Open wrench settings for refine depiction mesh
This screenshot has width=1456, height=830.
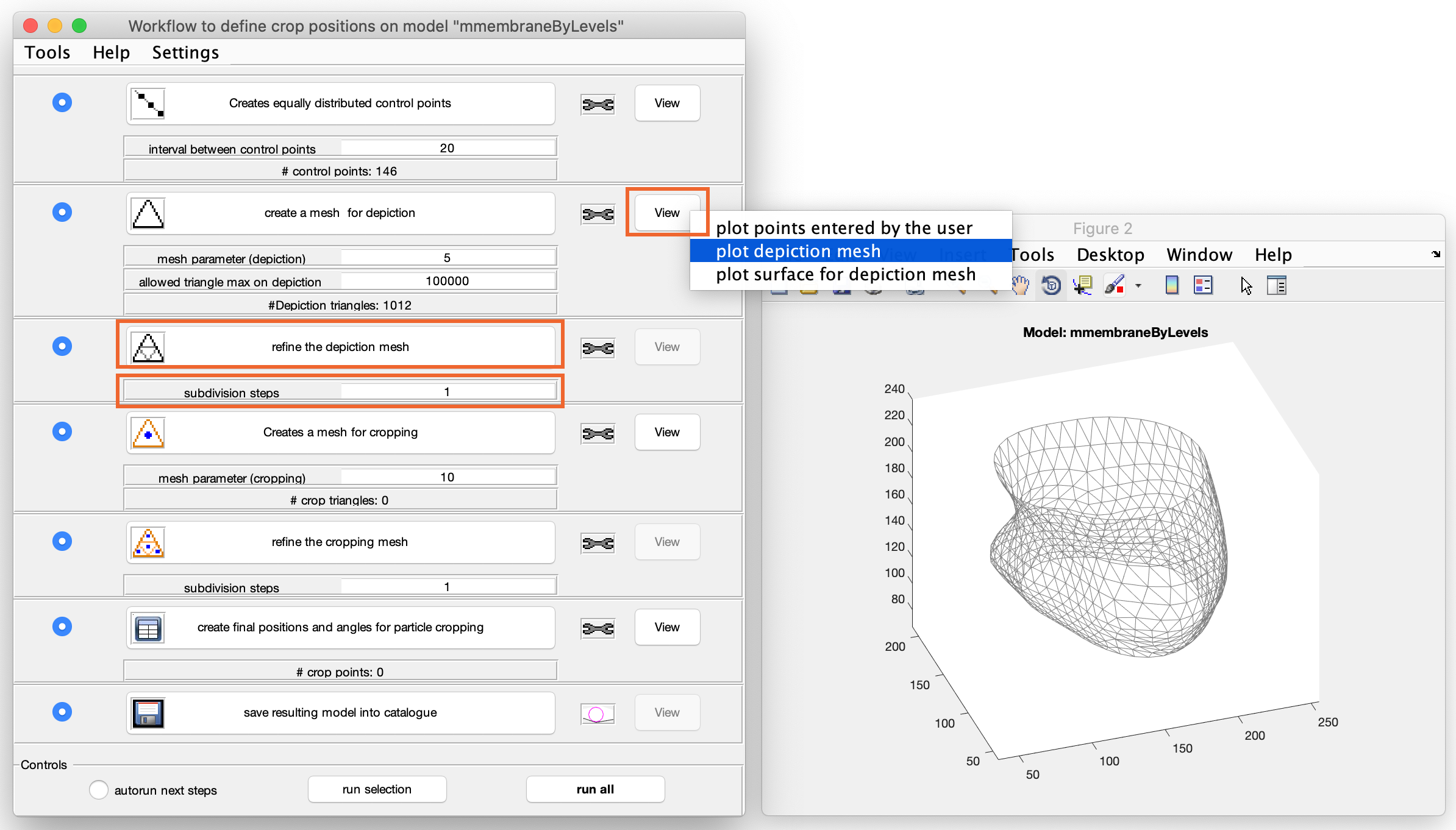pos(598,349)
